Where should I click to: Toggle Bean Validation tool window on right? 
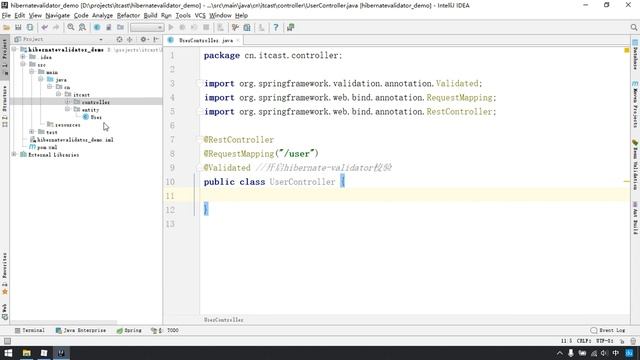[635, 165]
